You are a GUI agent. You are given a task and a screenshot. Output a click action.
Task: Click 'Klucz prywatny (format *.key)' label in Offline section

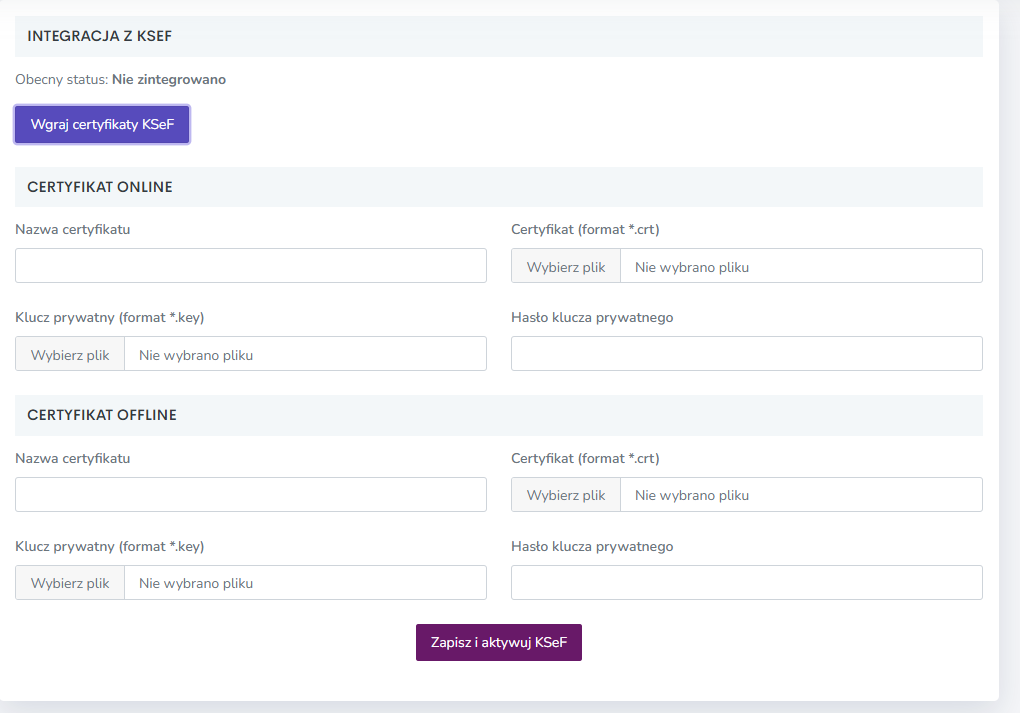point(110,546)
